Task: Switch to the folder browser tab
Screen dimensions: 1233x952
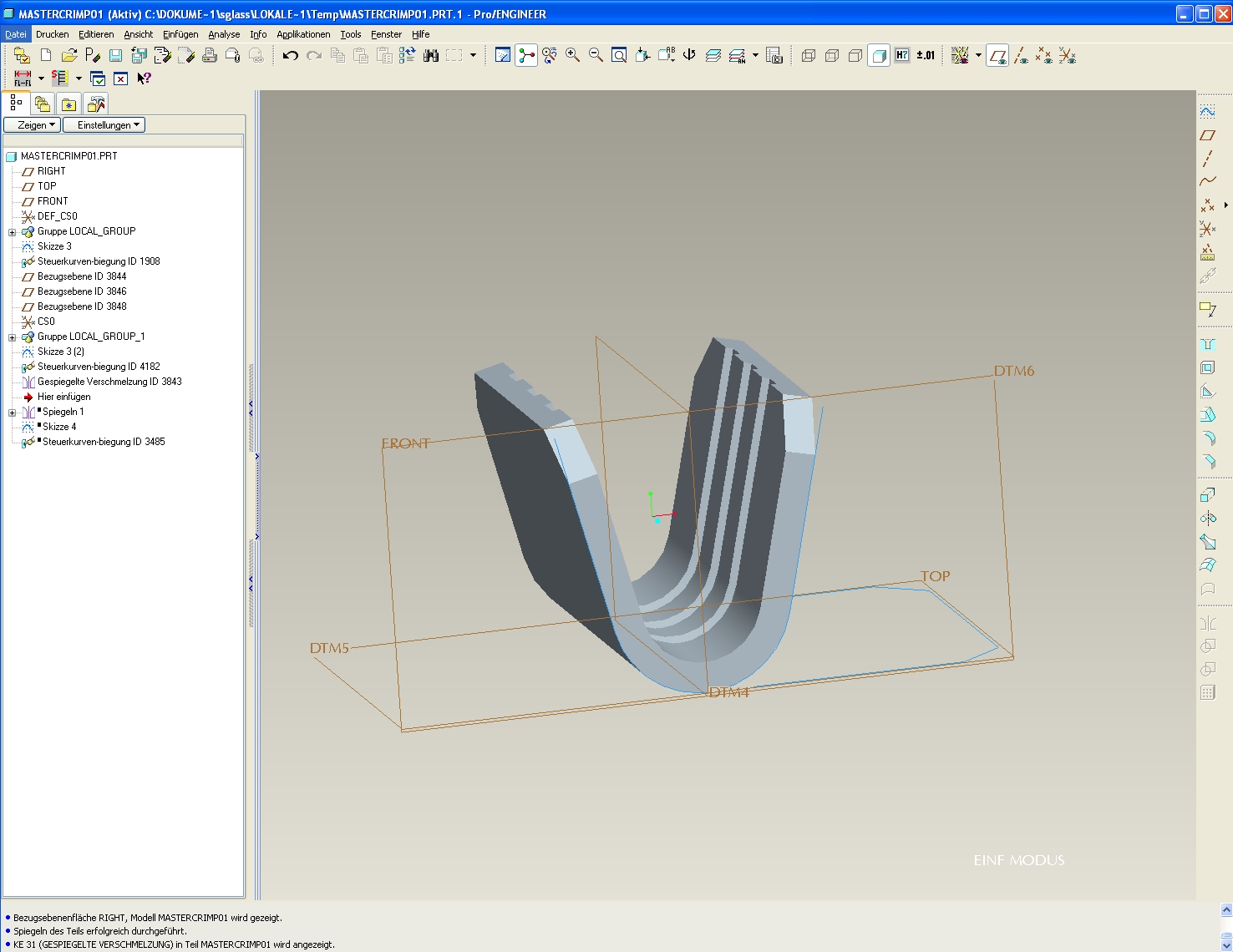Action: tap(43, 104)
